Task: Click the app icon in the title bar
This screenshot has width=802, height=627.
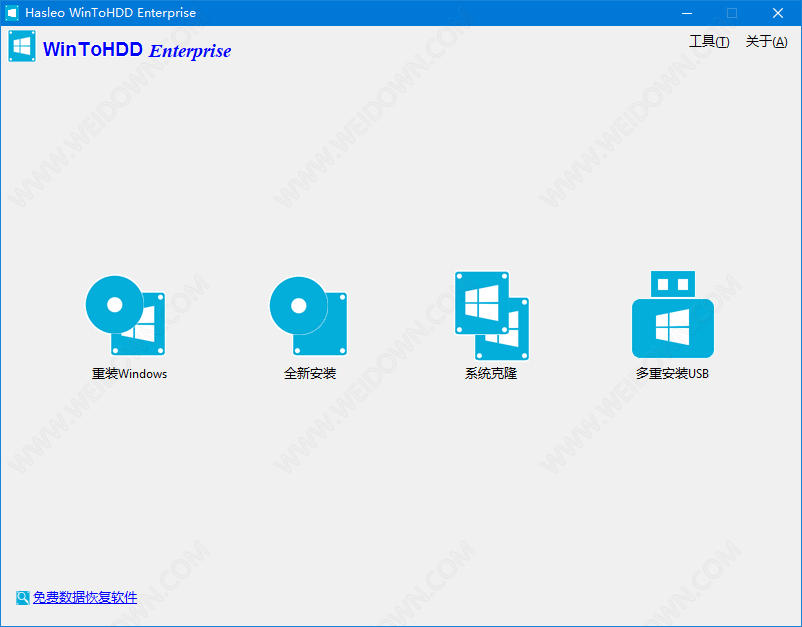Action: pos(12,13)
